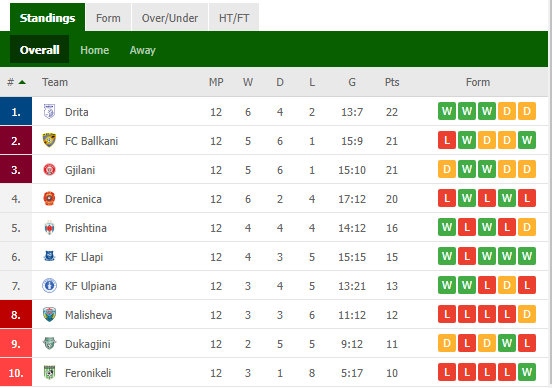This screenshot has width=552, height=388.
Task: Click the Gjilani team logo
Action: 49,170
